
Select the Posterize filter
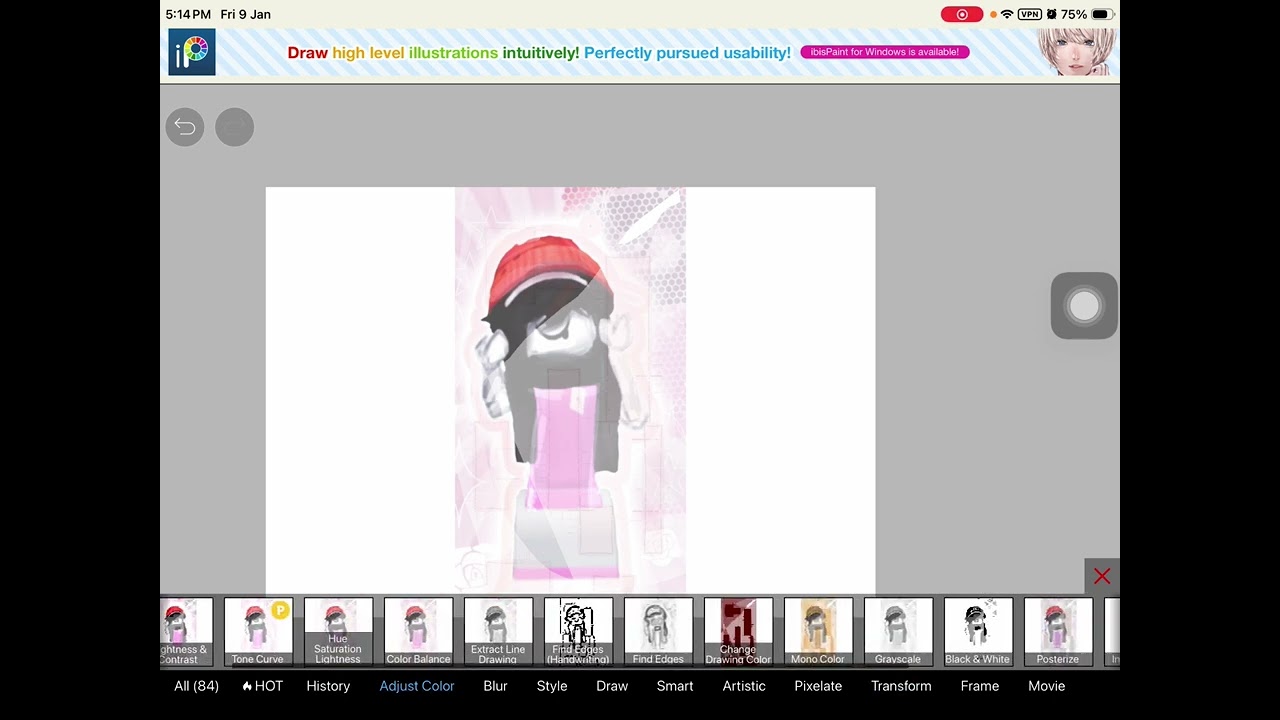pyautogui.click(x=1058, y=632)
